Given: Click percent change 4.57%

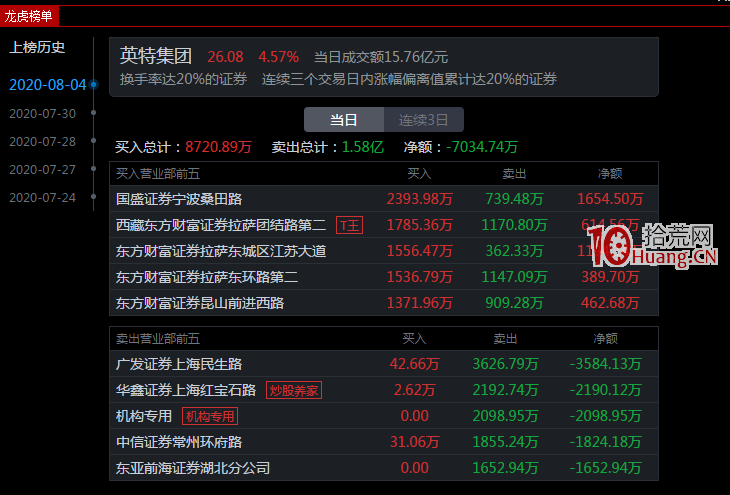Looking at the screenshot, I should (x=278, y=57).
